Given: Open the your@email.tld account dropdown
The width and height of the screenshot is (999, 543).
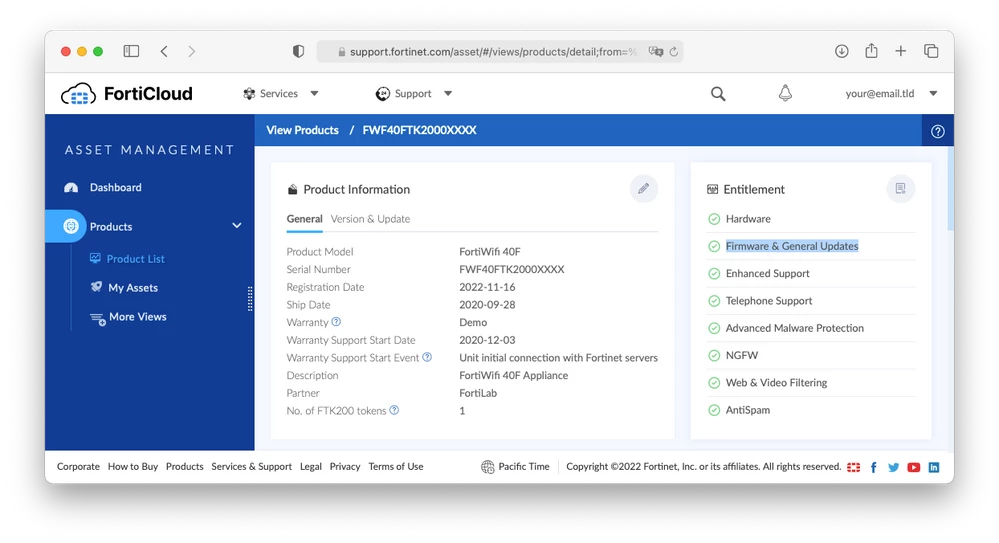Looking at the screenshot, I should (891, 94).
